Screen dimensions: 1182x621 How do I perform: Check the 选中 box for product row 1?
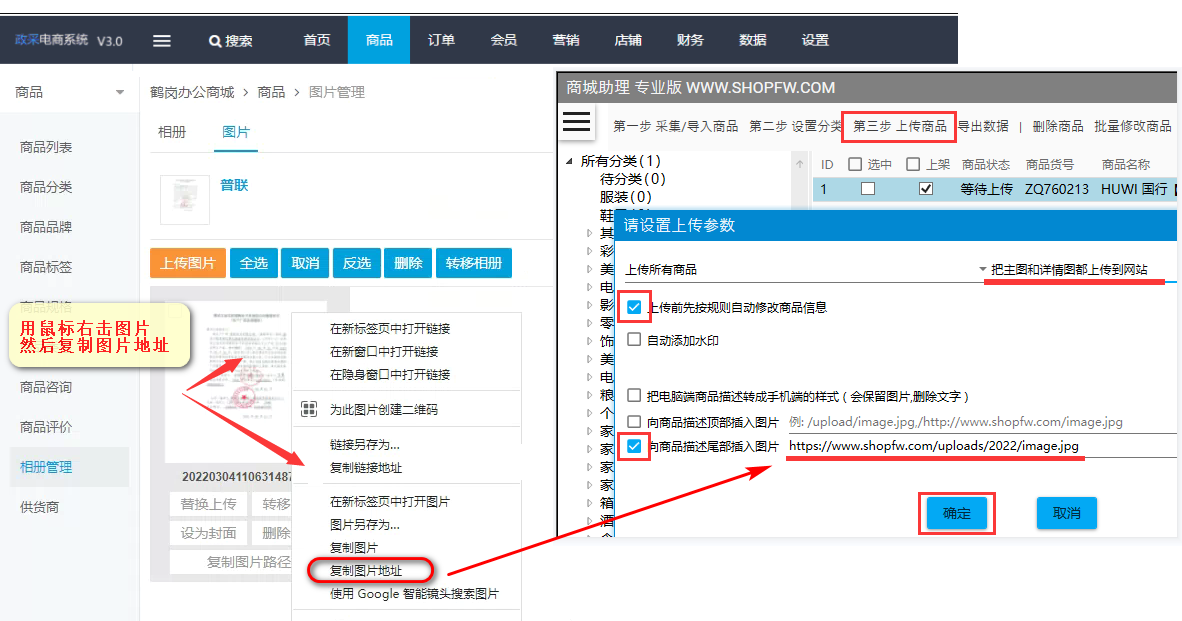[868, 189]
